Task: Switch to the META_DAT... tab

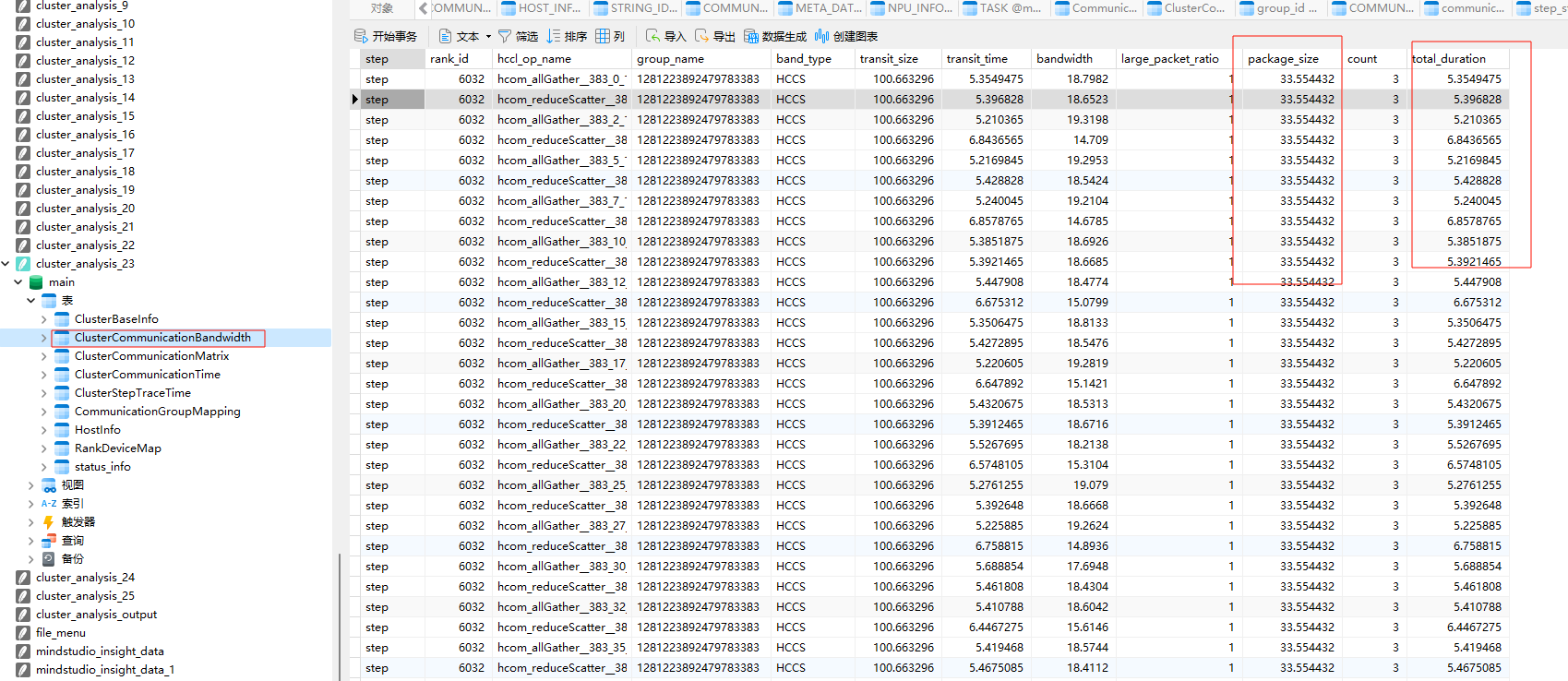Action: pos(820,8)
